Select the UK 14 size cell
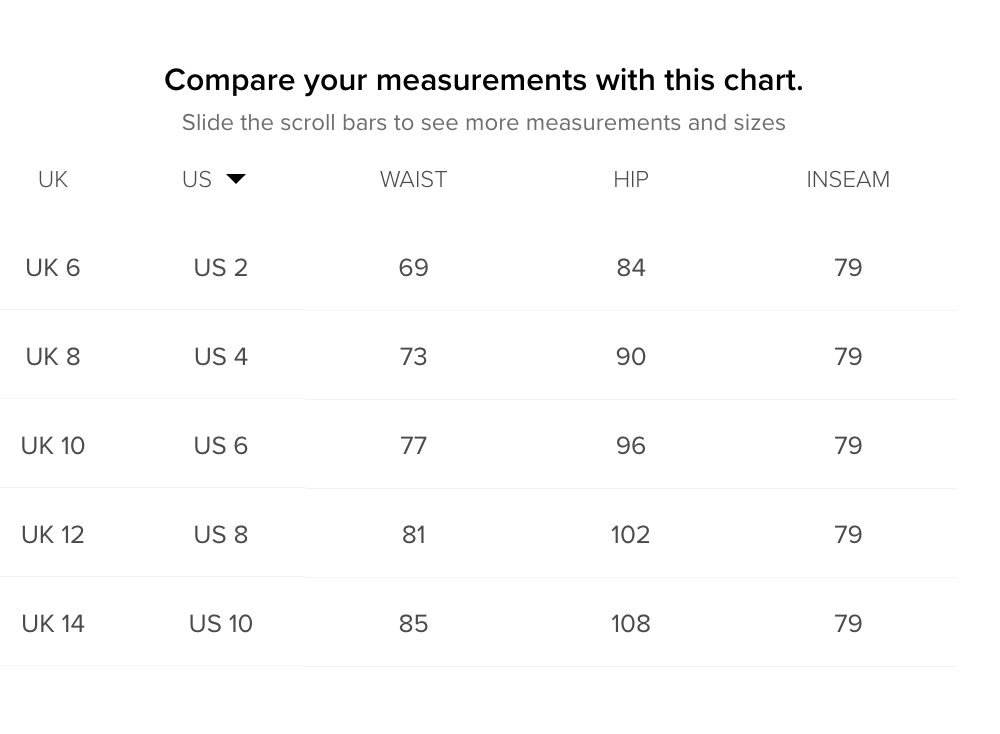The width and height of the screenshot is (1000, 734). click(53, 624)
